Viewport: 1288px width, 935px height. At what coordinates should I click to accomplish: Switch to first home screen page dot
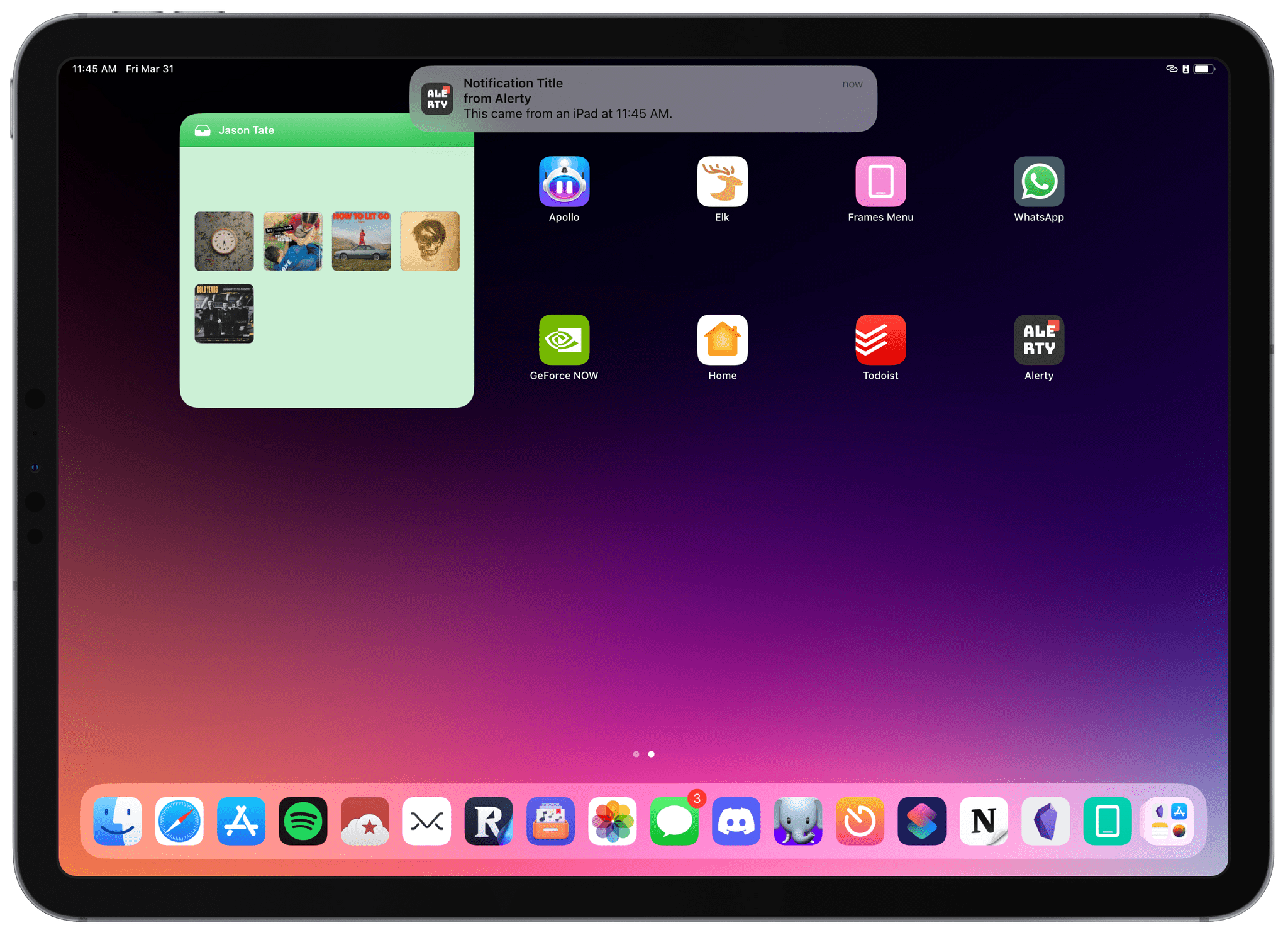click(636, 754)
